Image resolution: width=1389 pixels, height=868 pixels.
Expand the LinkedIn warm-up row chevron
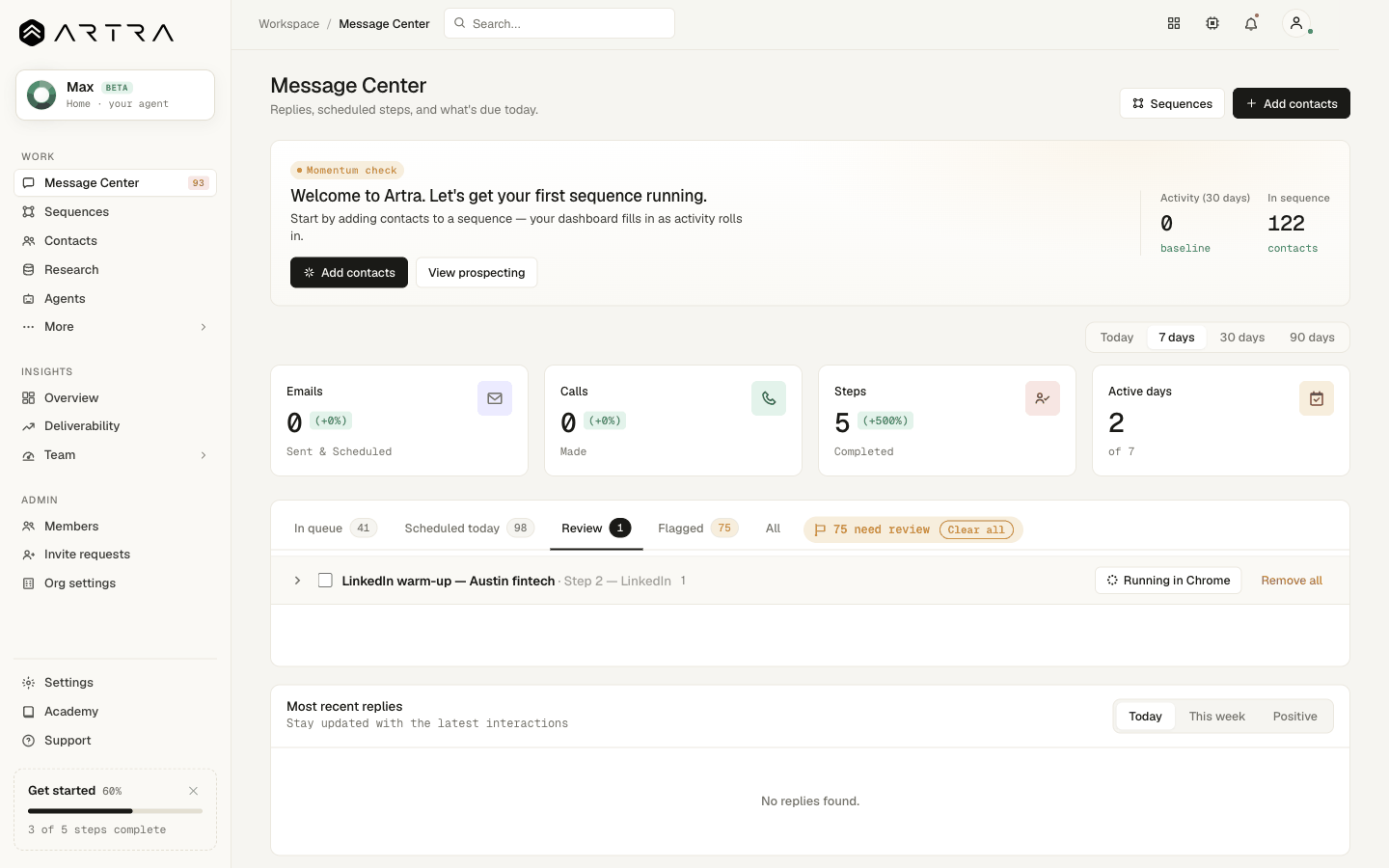pyautogui.click(x=297, y=581)
